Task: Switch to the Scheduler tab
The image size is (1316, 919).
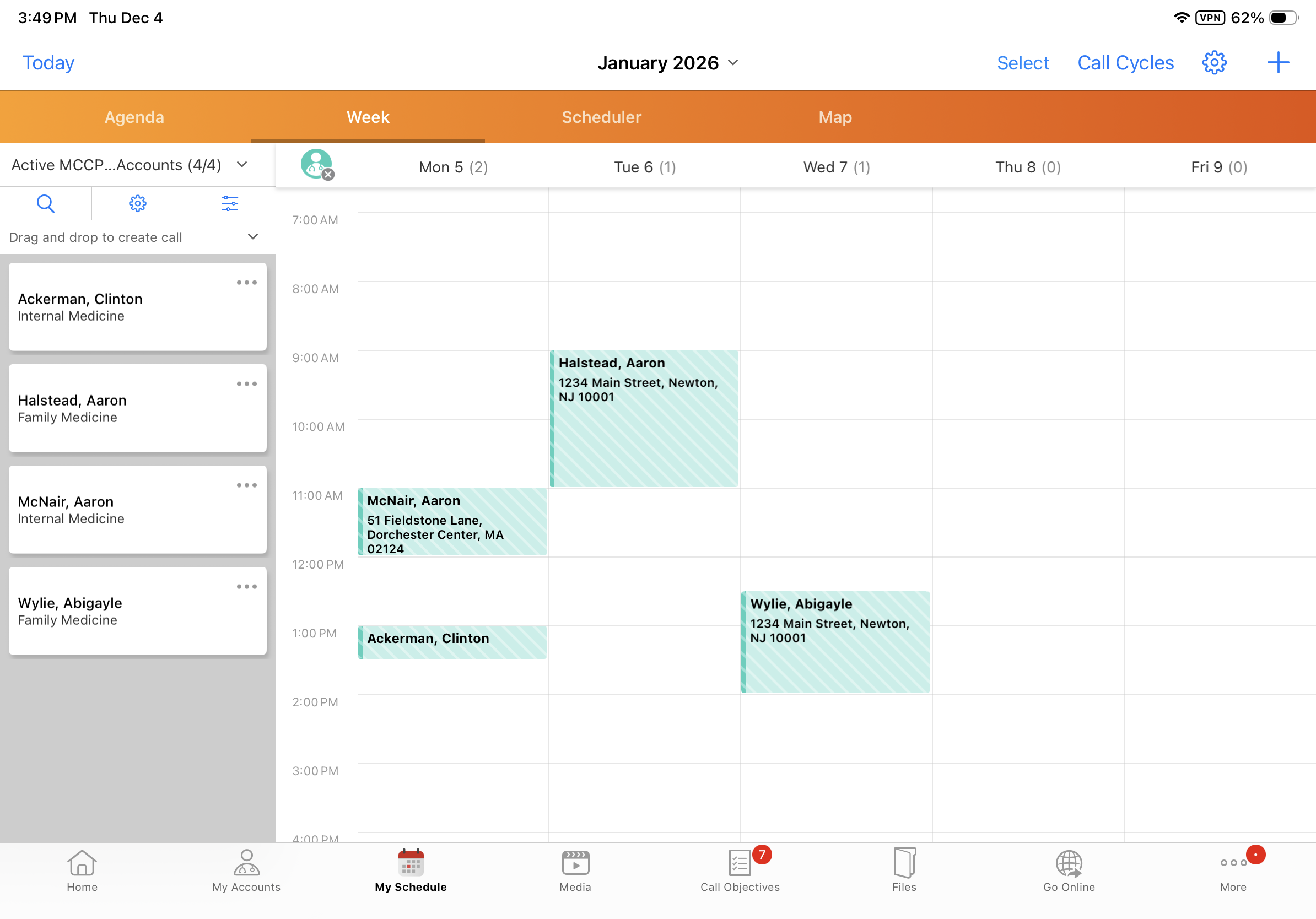Action: [601, 117]
